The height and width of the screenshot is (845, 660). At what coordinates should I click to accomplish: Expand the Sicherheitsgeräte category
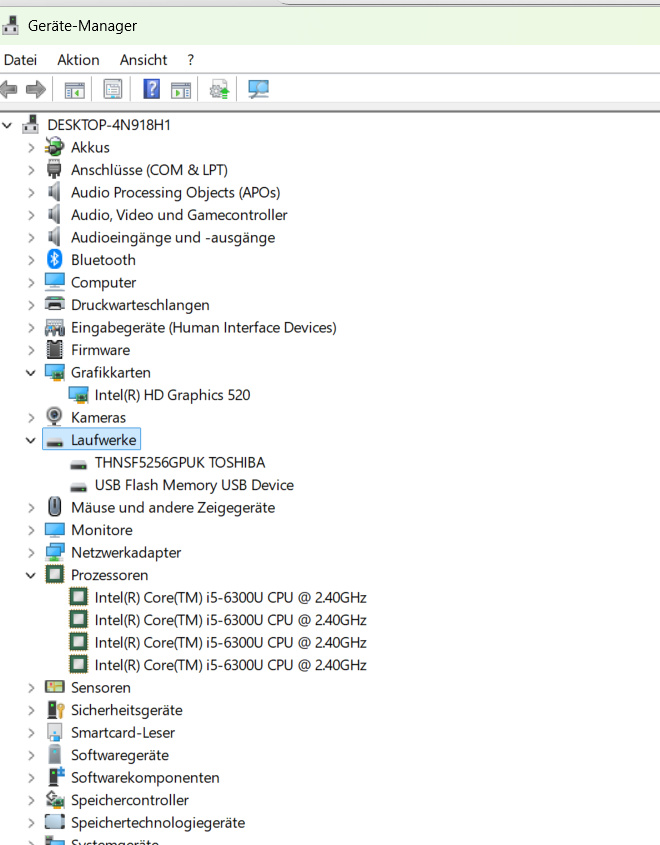tap(31, 710)
